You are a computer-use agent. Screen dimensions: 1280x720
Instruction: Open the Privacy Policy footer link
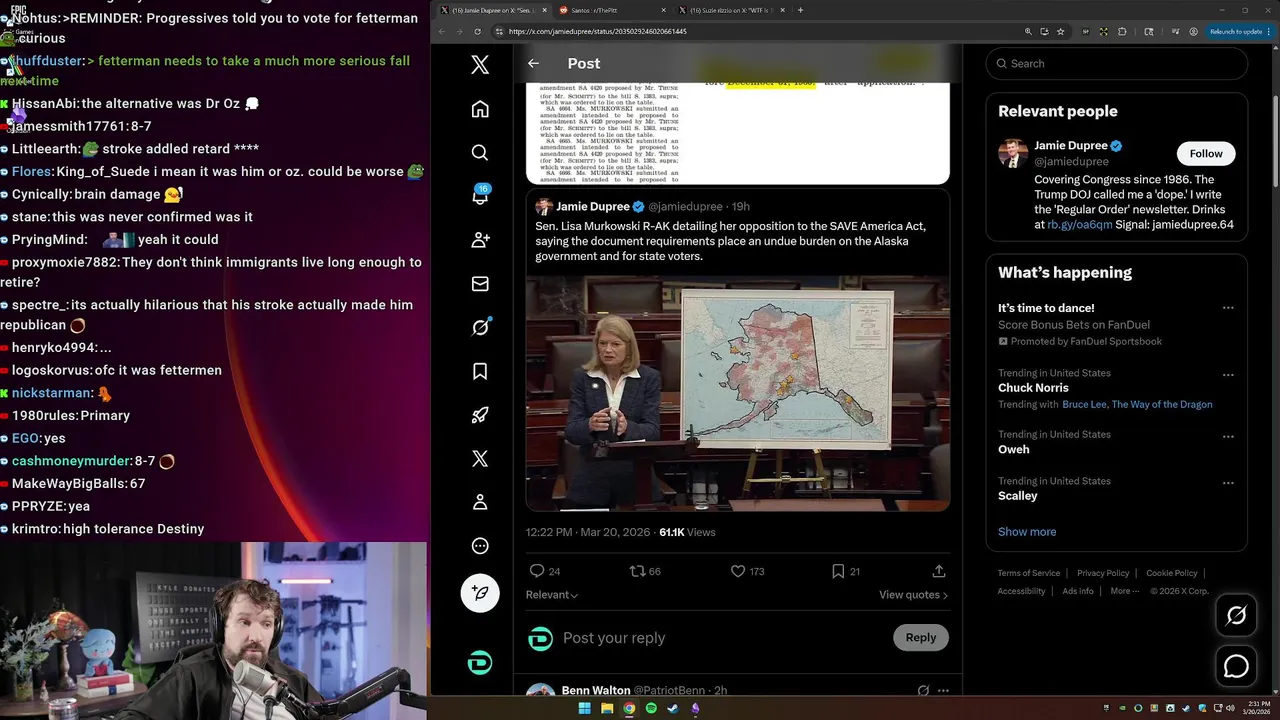tap(1103, 573)
